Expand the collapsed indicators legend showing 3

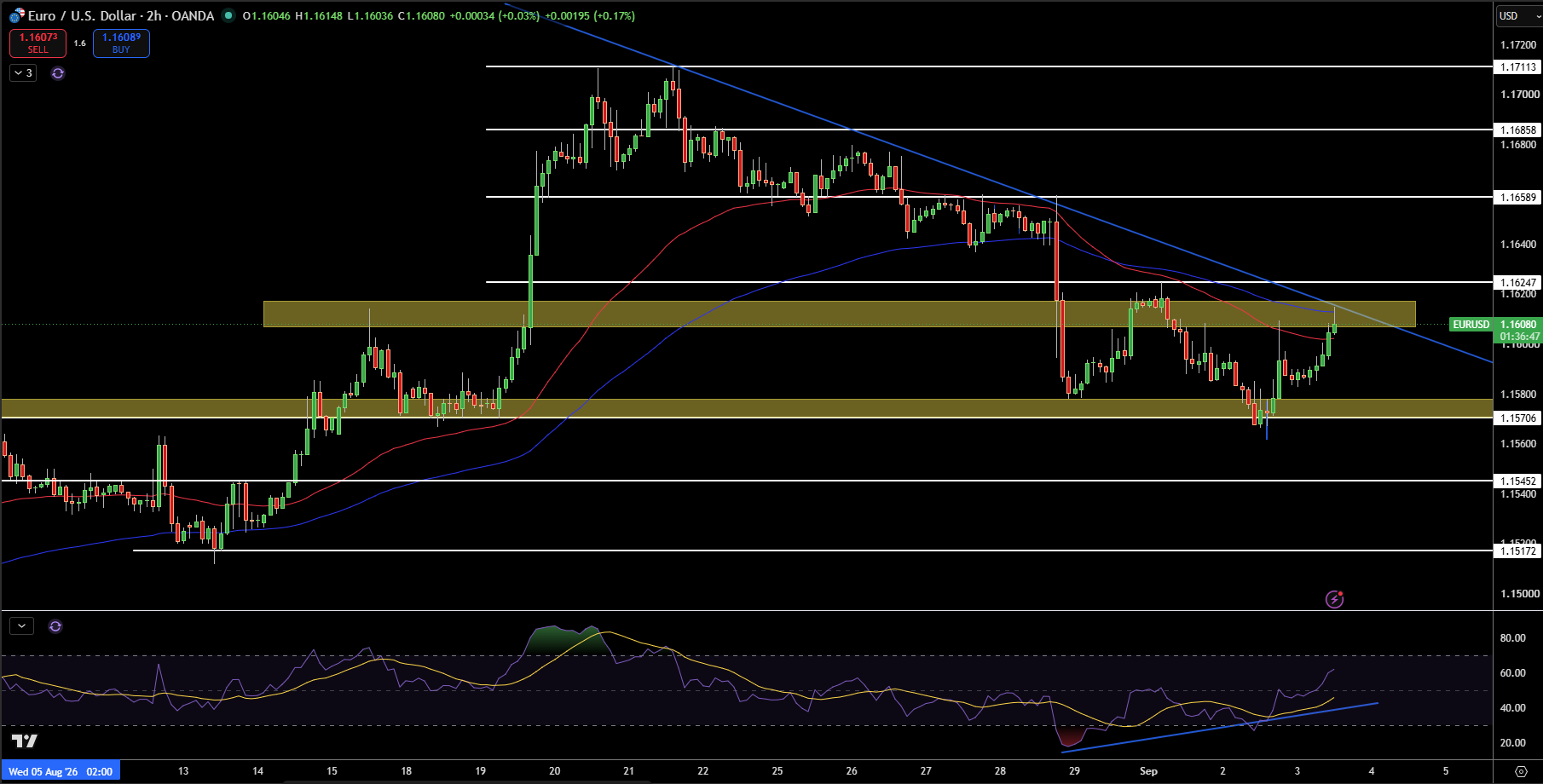click(x=23, y=73)
